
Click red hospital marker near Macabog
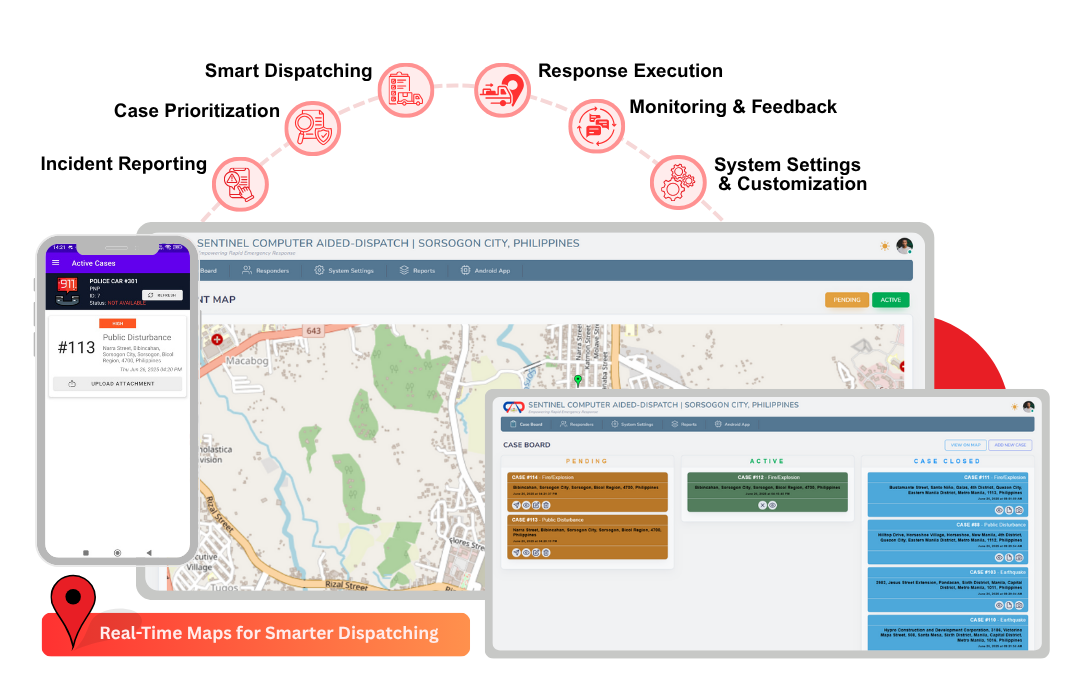(217, 339)
